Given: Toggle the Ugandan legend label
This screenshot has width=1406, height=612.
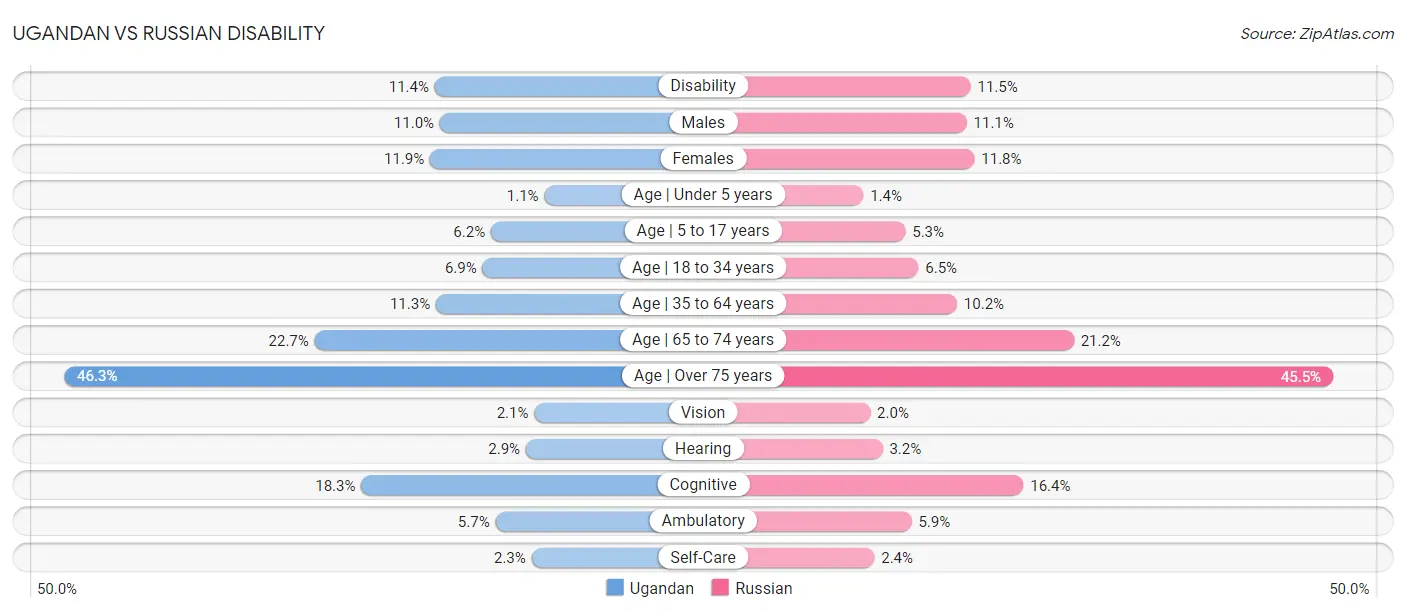Looking at the screenshot, I should coord(661,588).
